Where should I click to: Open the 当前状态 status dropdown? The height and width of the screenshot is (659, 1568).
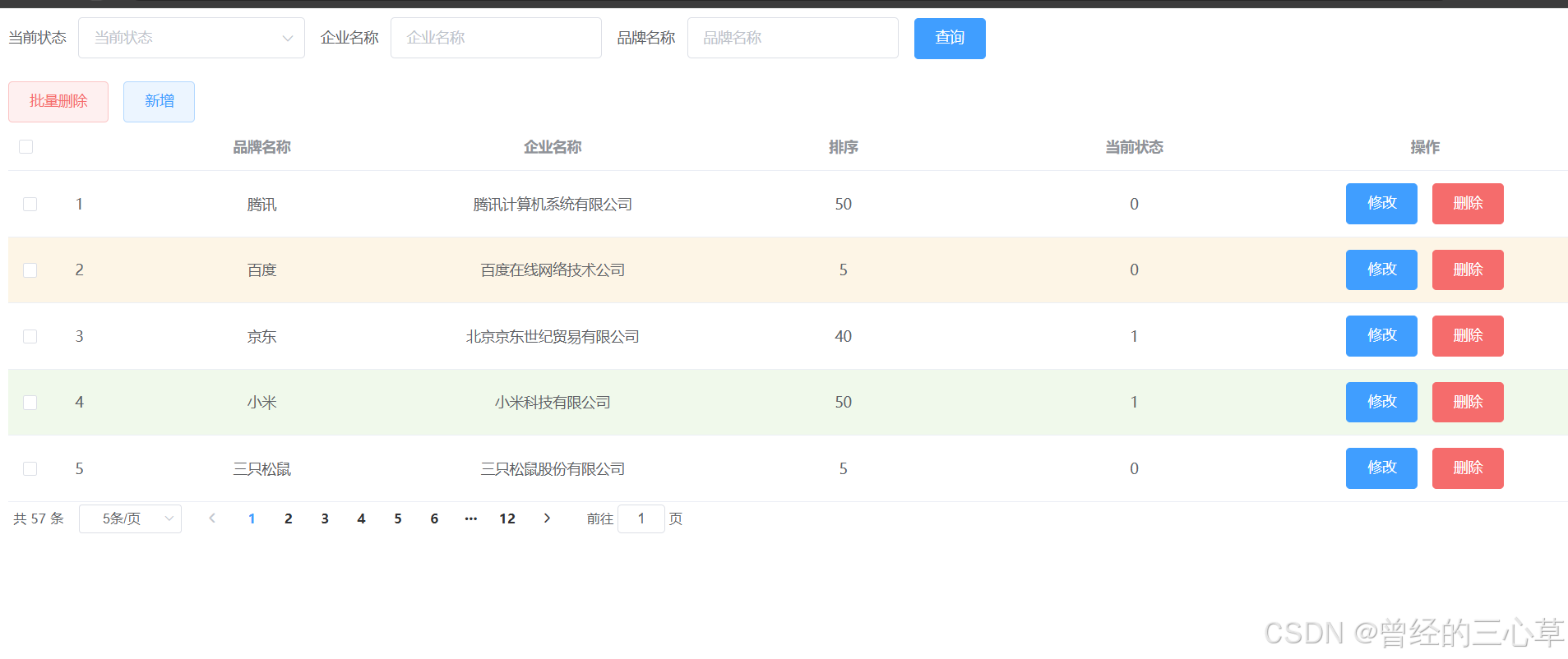point(191,38)
